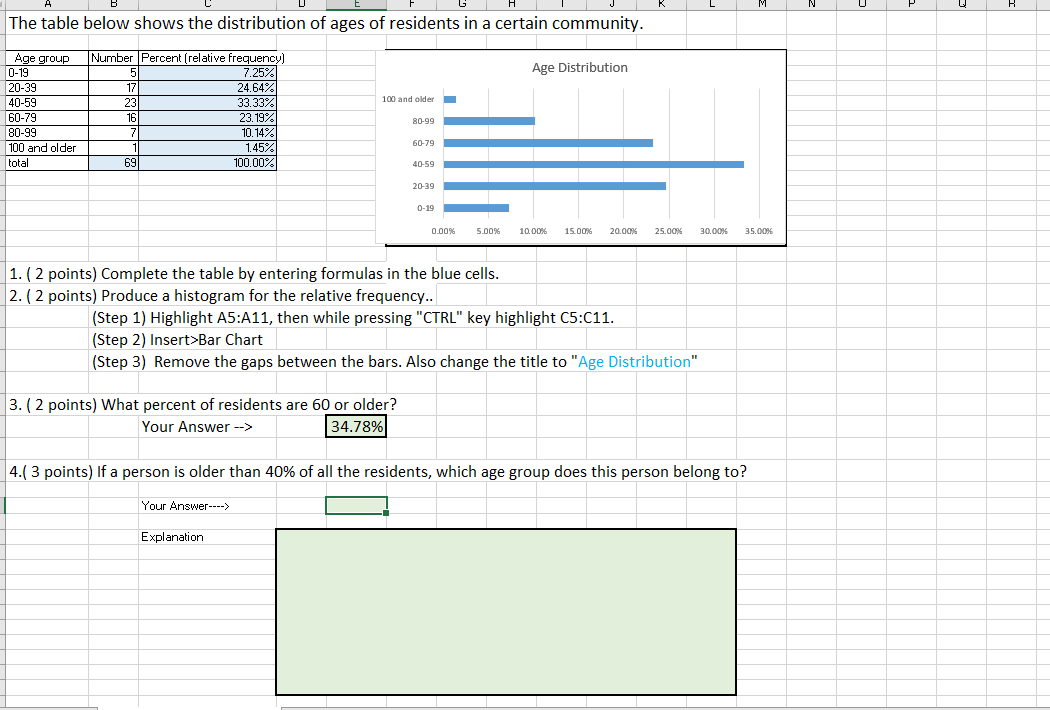Viewport: 1050px width, 710px height.
Task: Select the 1.45% percent cell
Action: tap(208, 148)
